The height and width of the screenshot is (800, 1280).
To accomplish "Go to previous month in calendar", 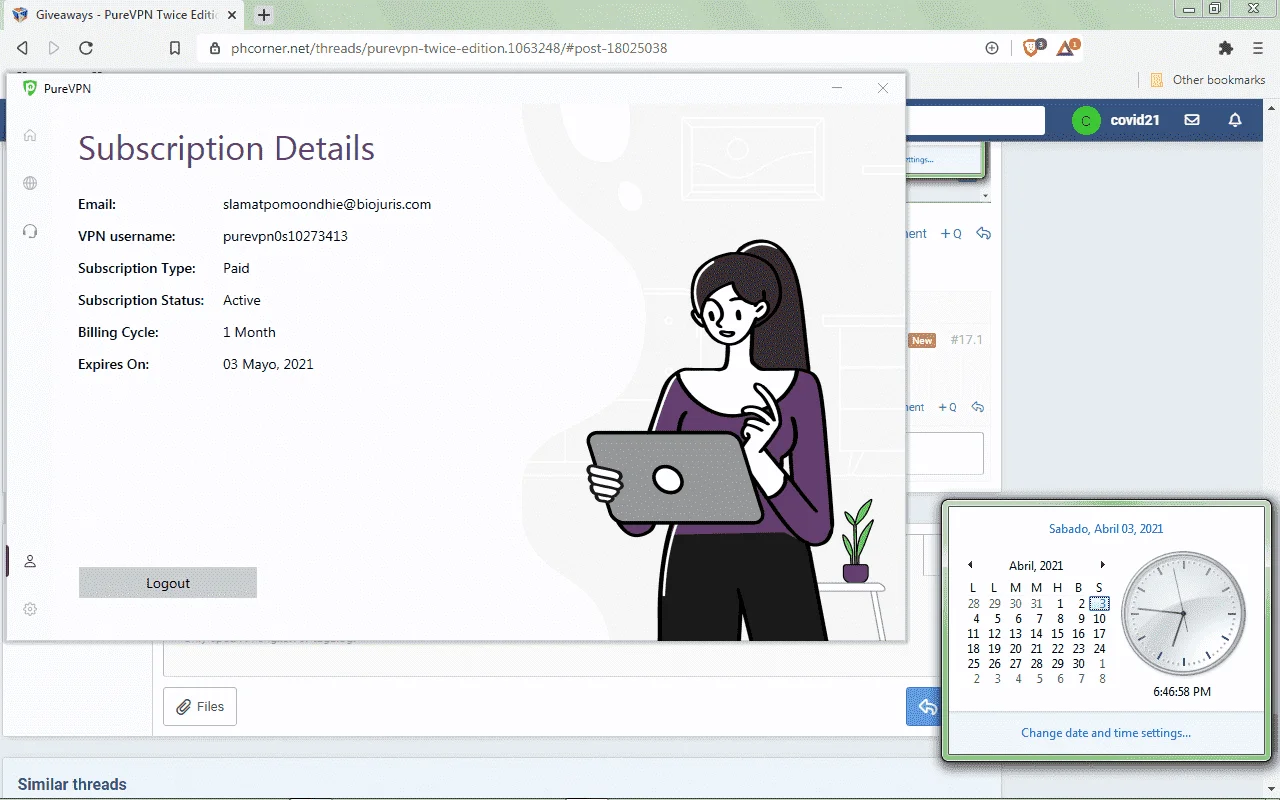I will pos(970,565).
